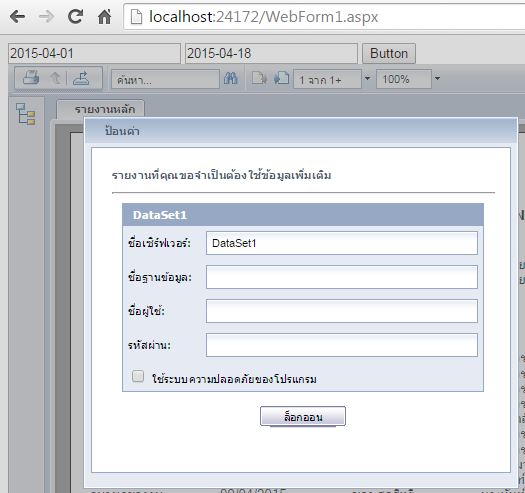Click the binoculars search icon
This screenshot has height=493, width=525.
pos(231,78)
